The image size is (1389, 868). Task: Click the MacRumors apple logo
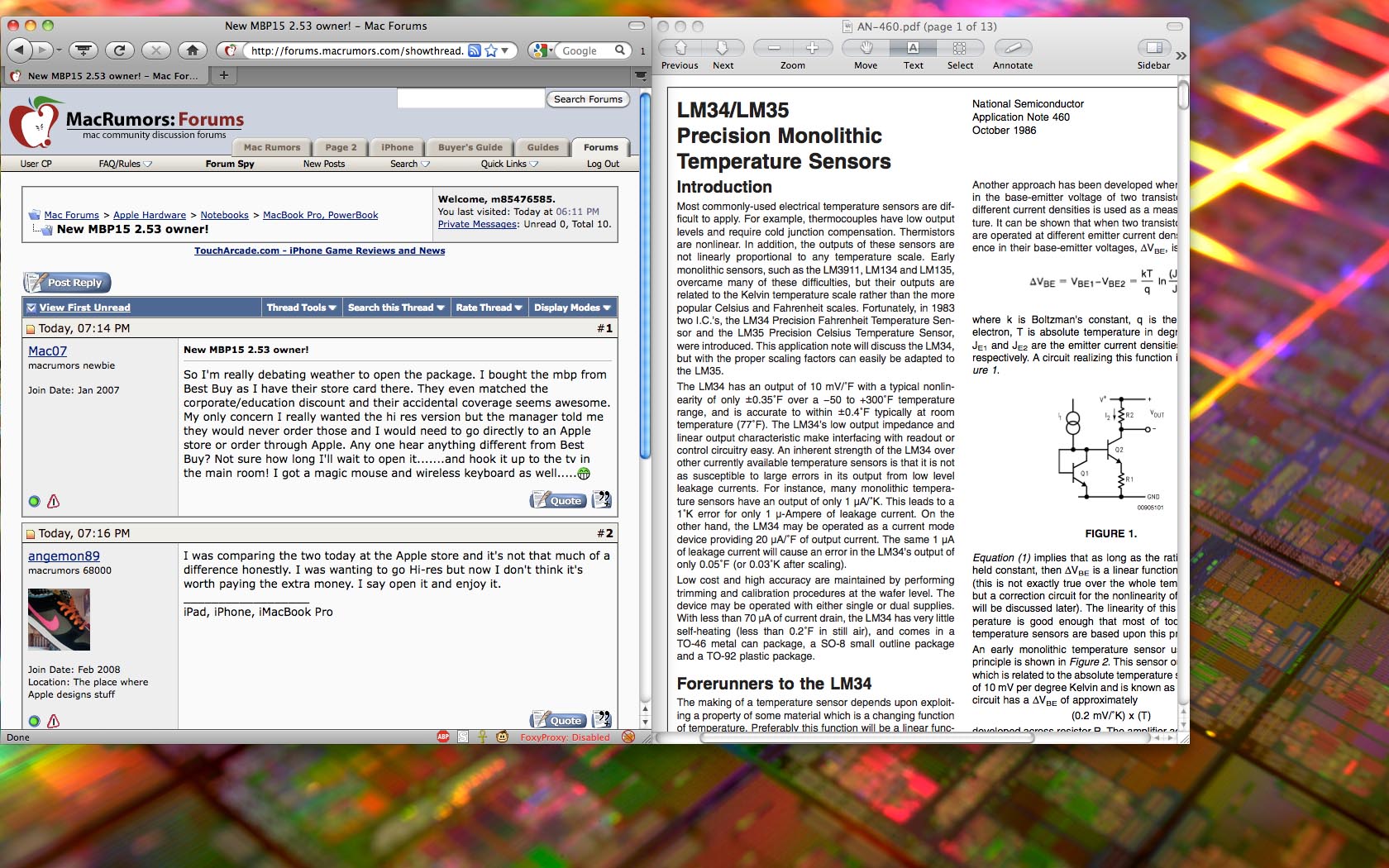click(x=35, y=124)
